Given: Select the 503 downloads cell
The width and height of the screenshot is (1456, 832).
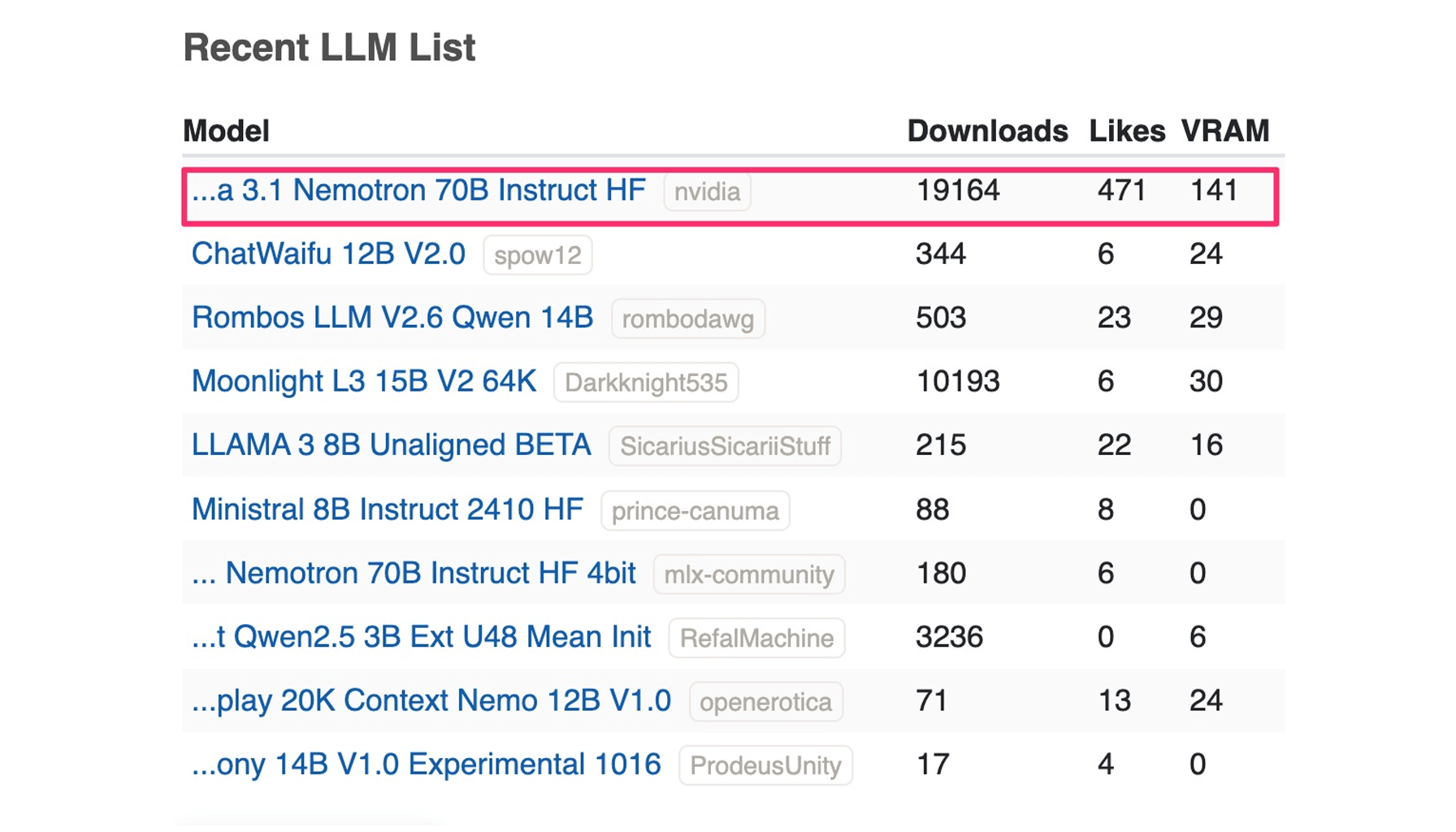Looking at the screenshot, I should pyautogui.click(x=941, y=317).
